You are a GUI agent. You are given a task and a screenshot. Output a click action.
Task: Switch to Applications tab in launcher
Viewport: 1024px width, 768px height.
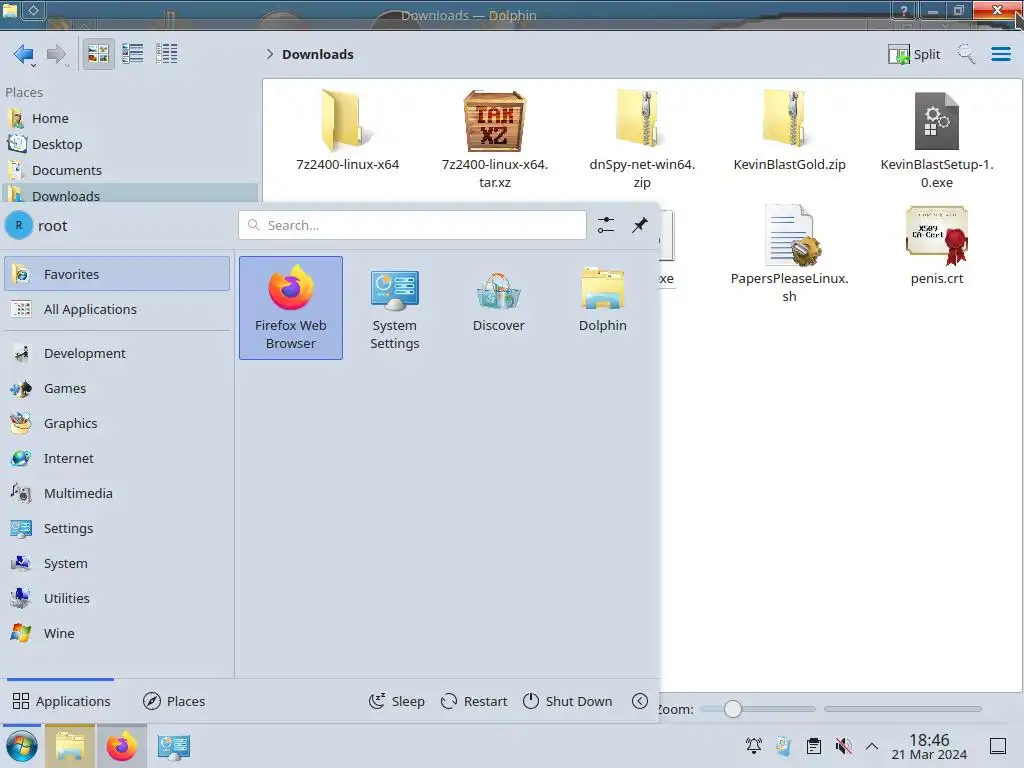(x=61, y=701)
